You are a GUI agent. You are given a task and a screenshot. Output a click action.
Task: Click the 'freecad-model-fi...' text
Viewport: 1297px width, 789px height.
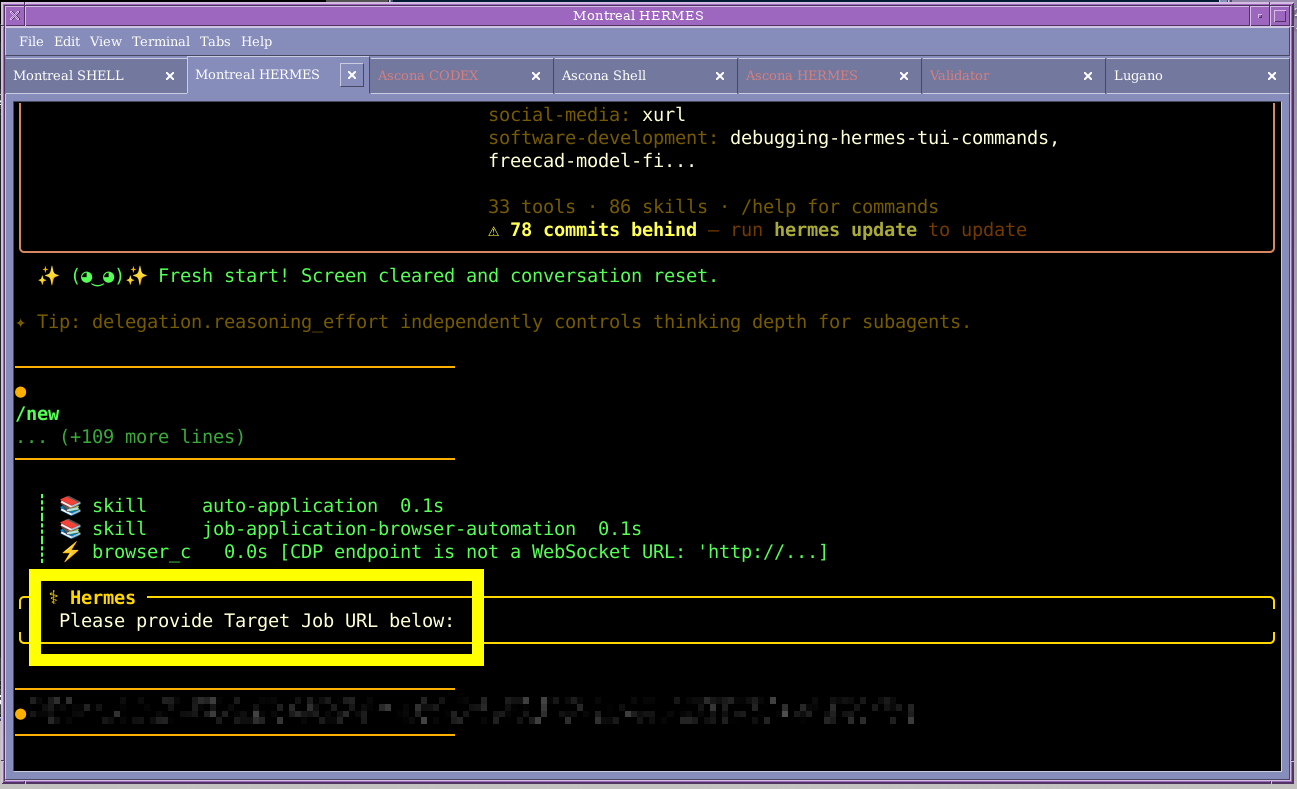pyautogui.click(x=592, y=161)
